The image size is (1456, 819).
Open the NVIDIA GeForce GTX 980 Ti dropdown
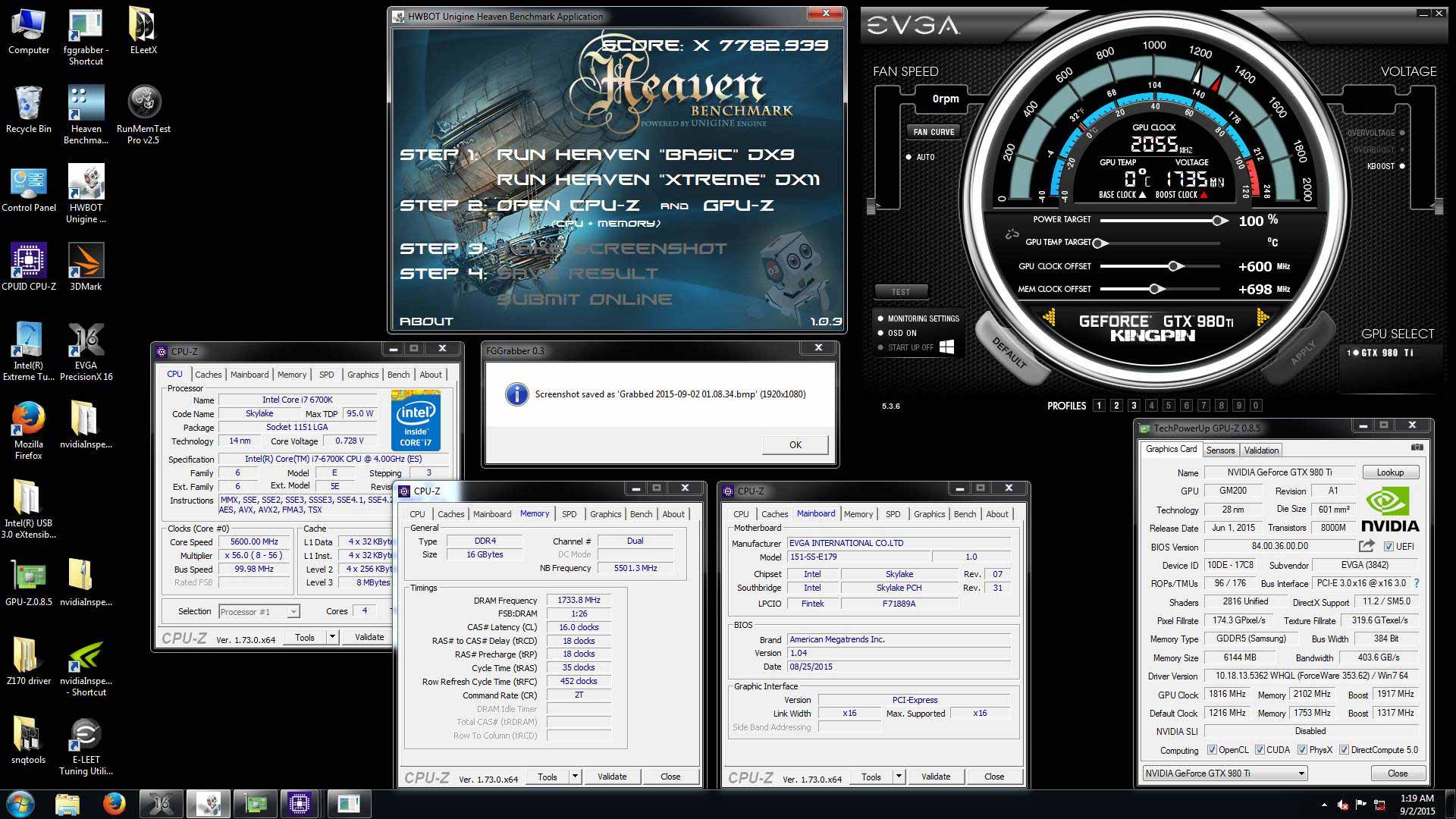pos(1301,773)
